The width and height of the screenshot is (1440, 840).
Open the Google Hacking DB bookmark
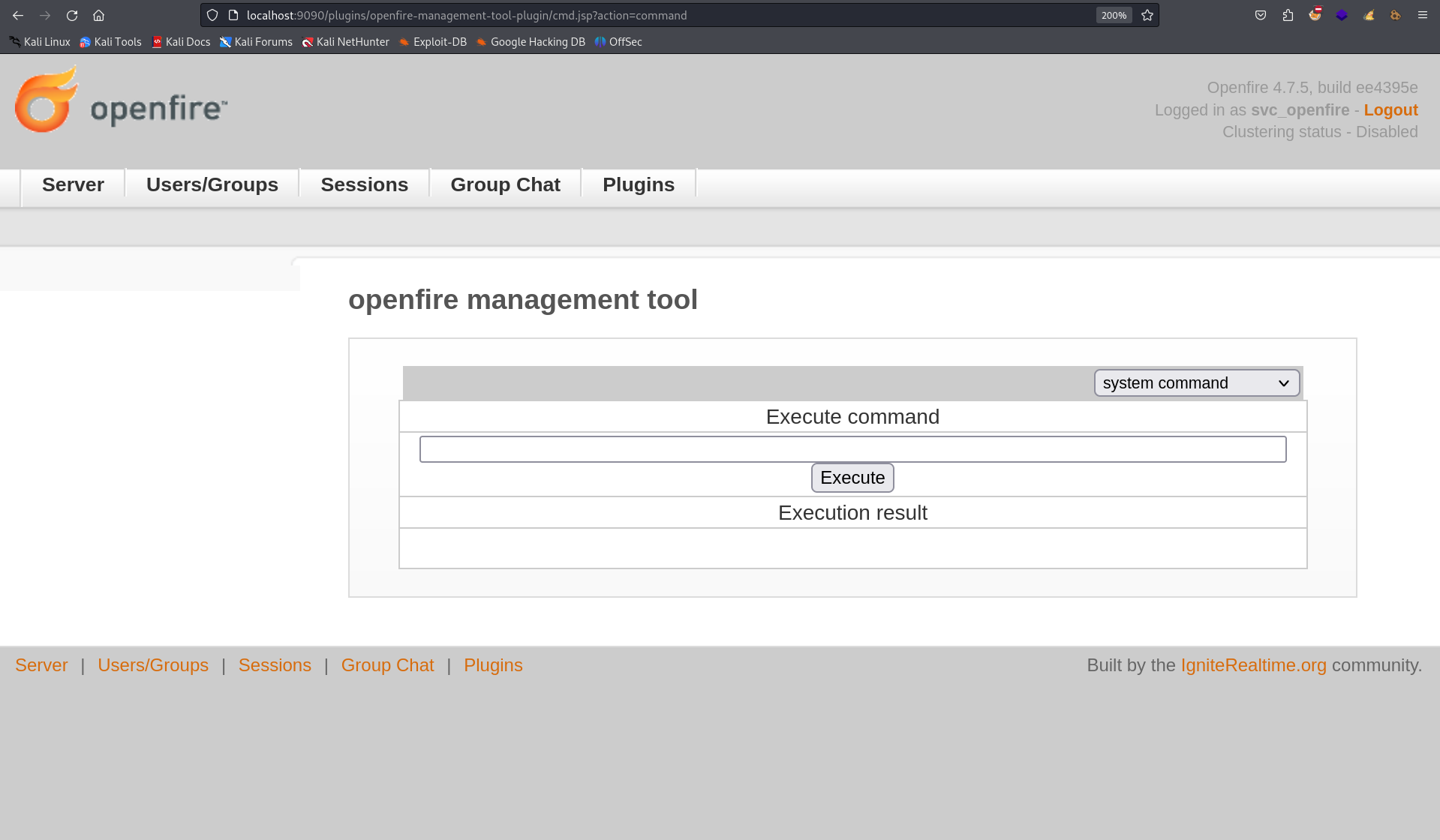tap(531, 42)
